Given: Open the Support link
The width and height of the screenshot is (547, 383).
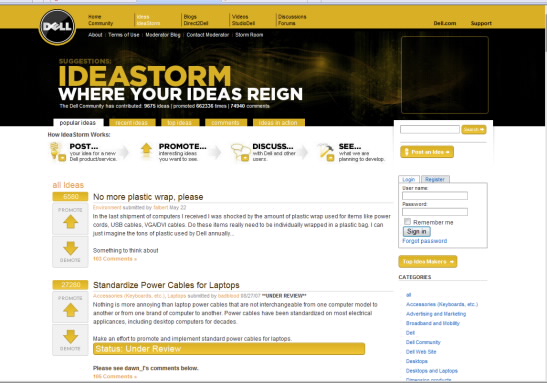Looking at the screenshot, I should point(481,23).
